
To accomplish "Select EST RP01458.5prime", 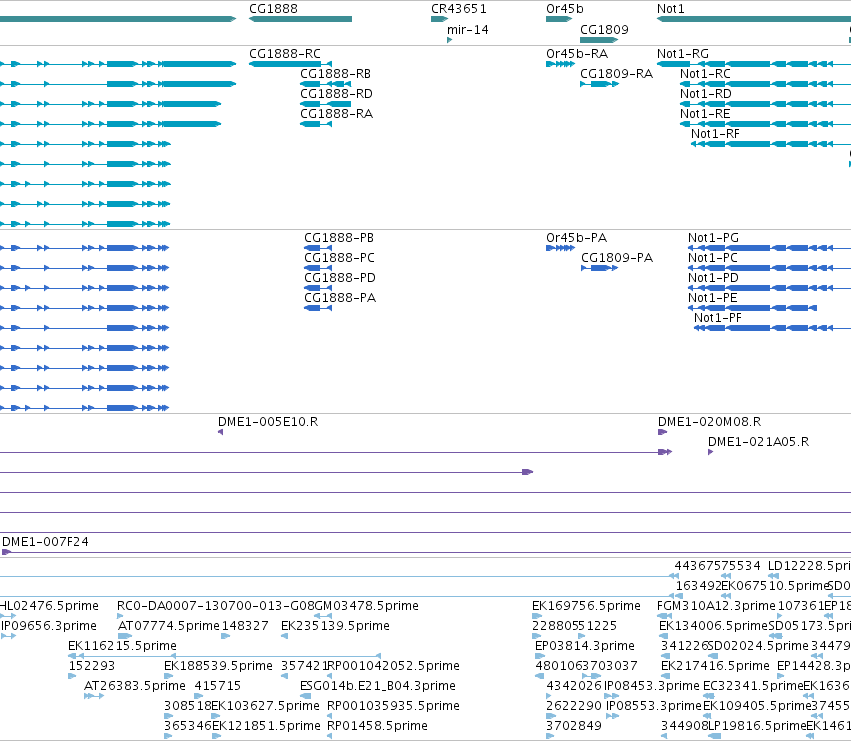I will pos(330,736).
